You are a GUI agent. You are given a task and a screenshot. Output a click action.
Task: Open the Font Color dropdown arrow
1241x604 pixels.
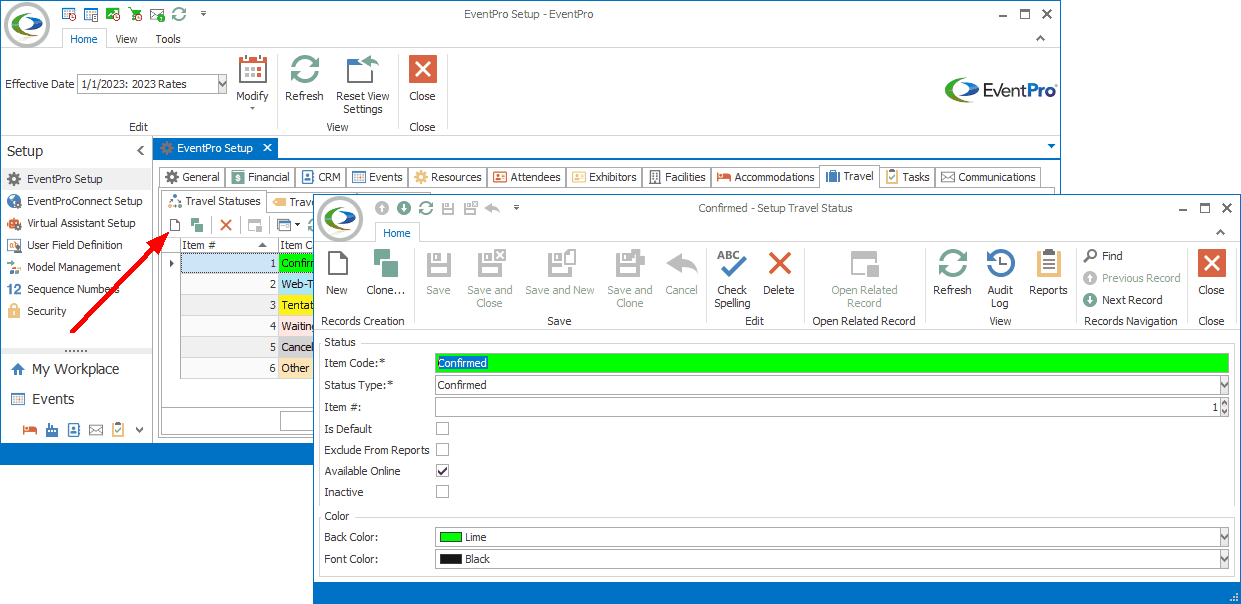pyautogui.click(x=1224, y=560)
